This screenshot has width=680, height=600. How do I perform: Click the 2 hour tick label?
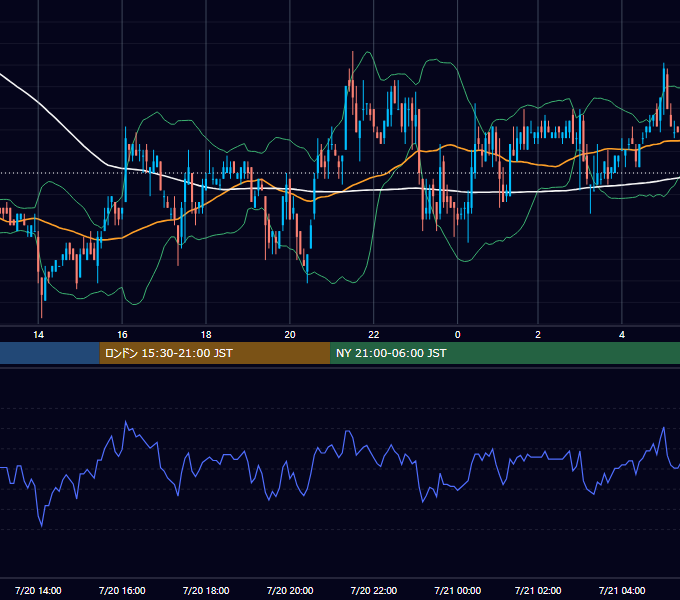point(538,334)
